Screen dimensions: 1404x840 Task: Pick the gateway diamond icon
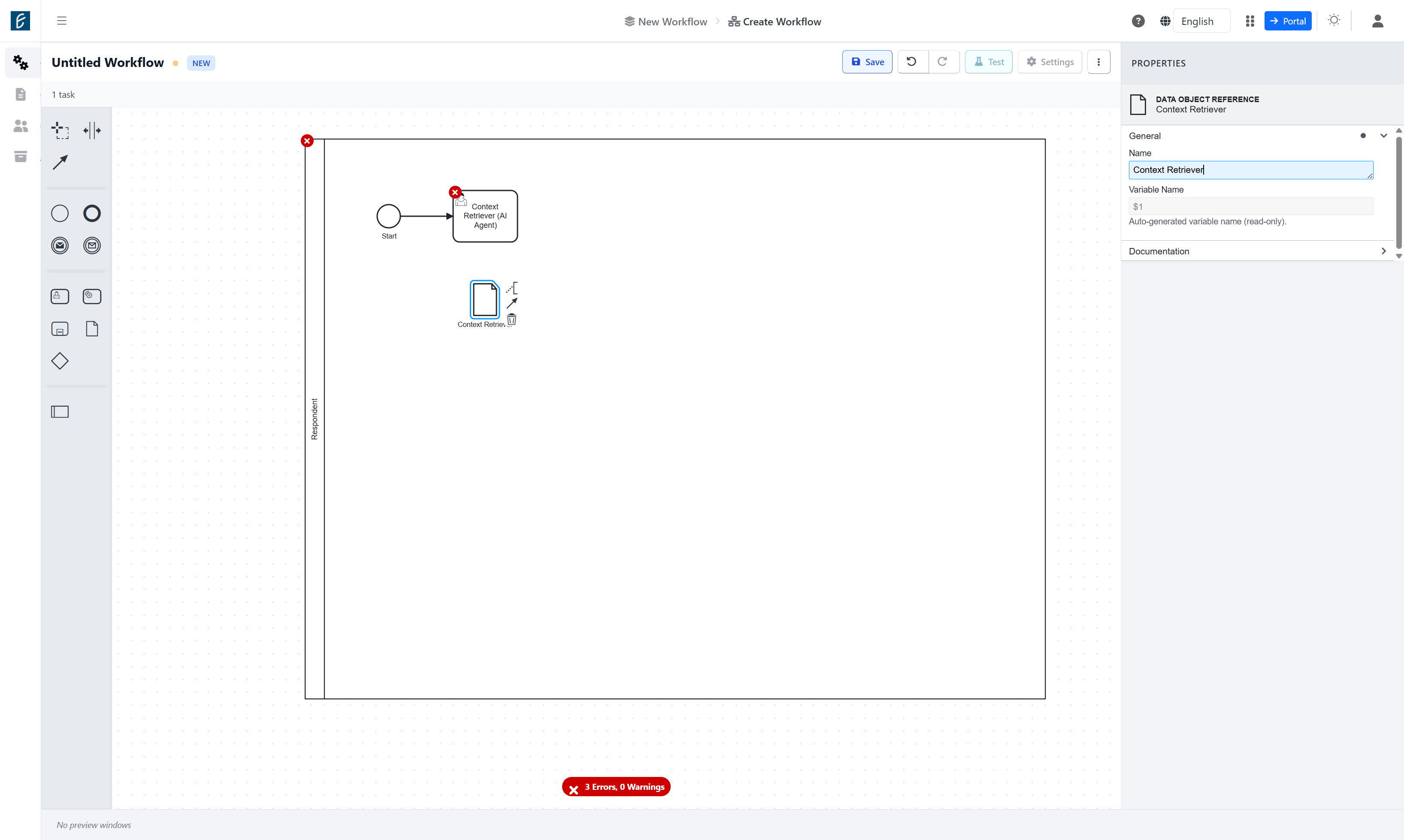click(60, 361)
